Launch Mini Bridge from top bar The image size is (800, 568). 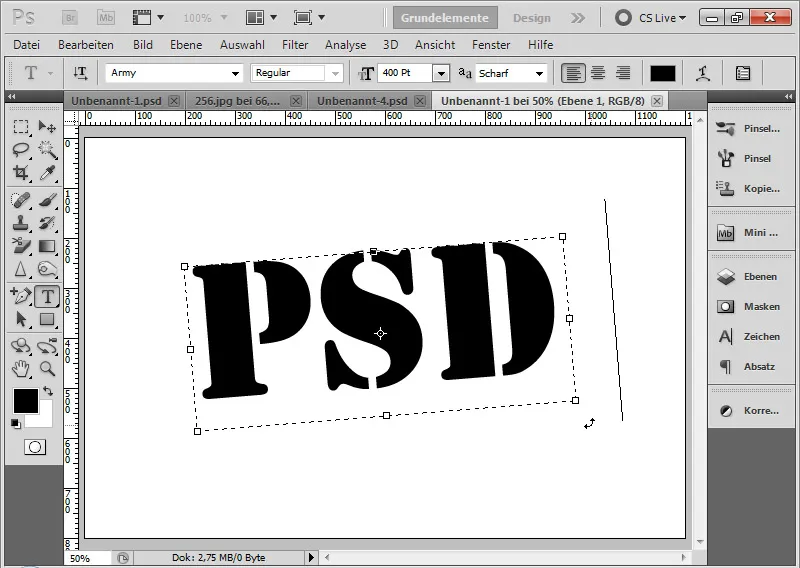pos(106,18)
